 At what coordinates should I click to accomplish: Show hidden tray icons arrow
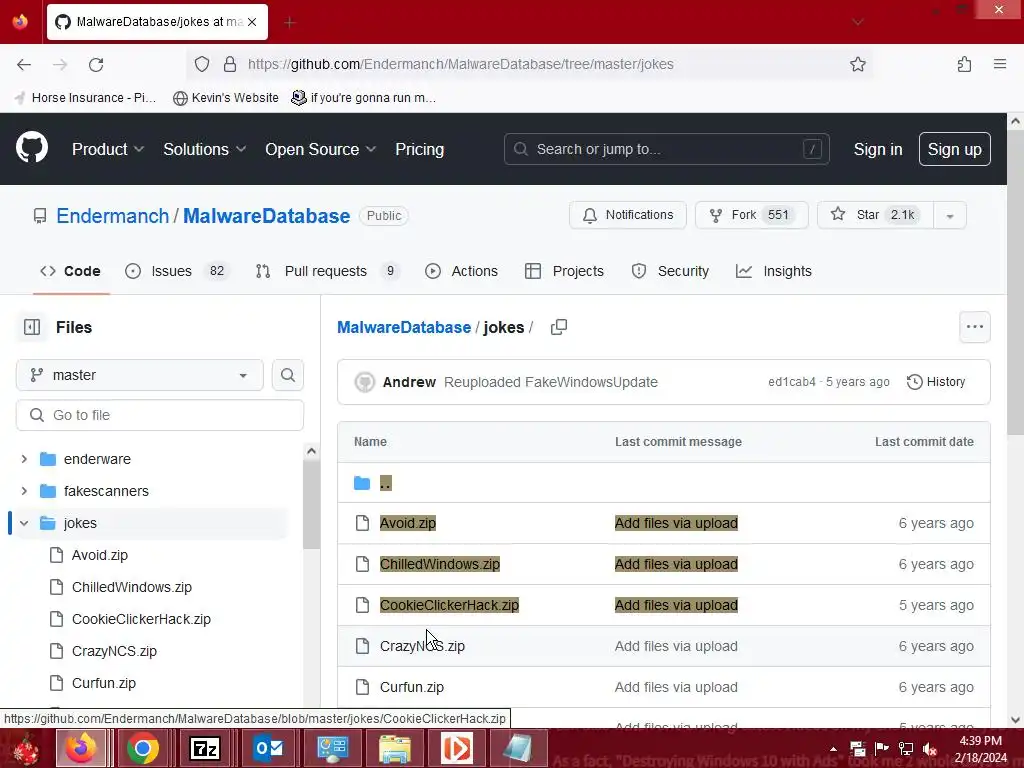pyautogui.click(x=833, y=748)
